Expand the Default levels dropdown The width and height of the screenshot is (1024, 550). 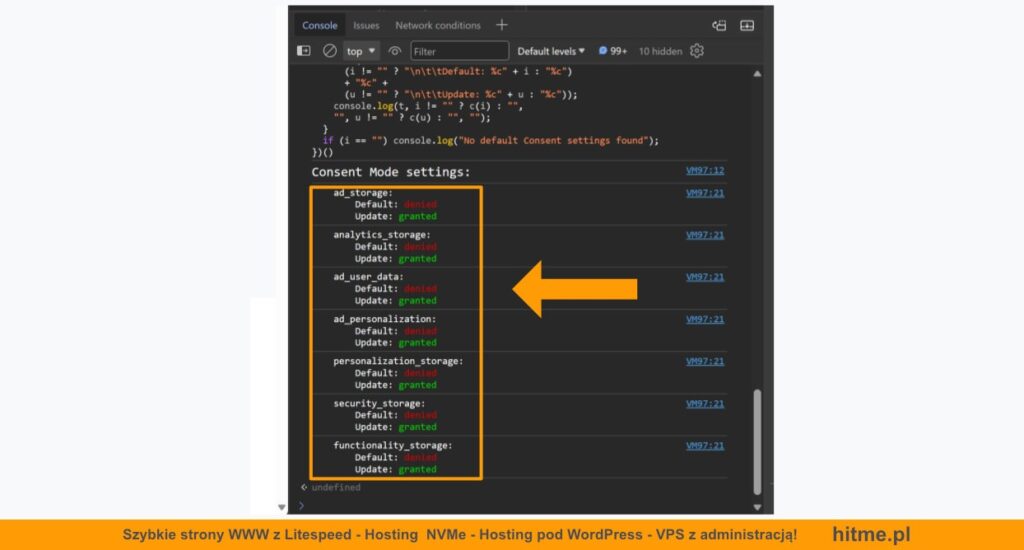coord(551,51)
